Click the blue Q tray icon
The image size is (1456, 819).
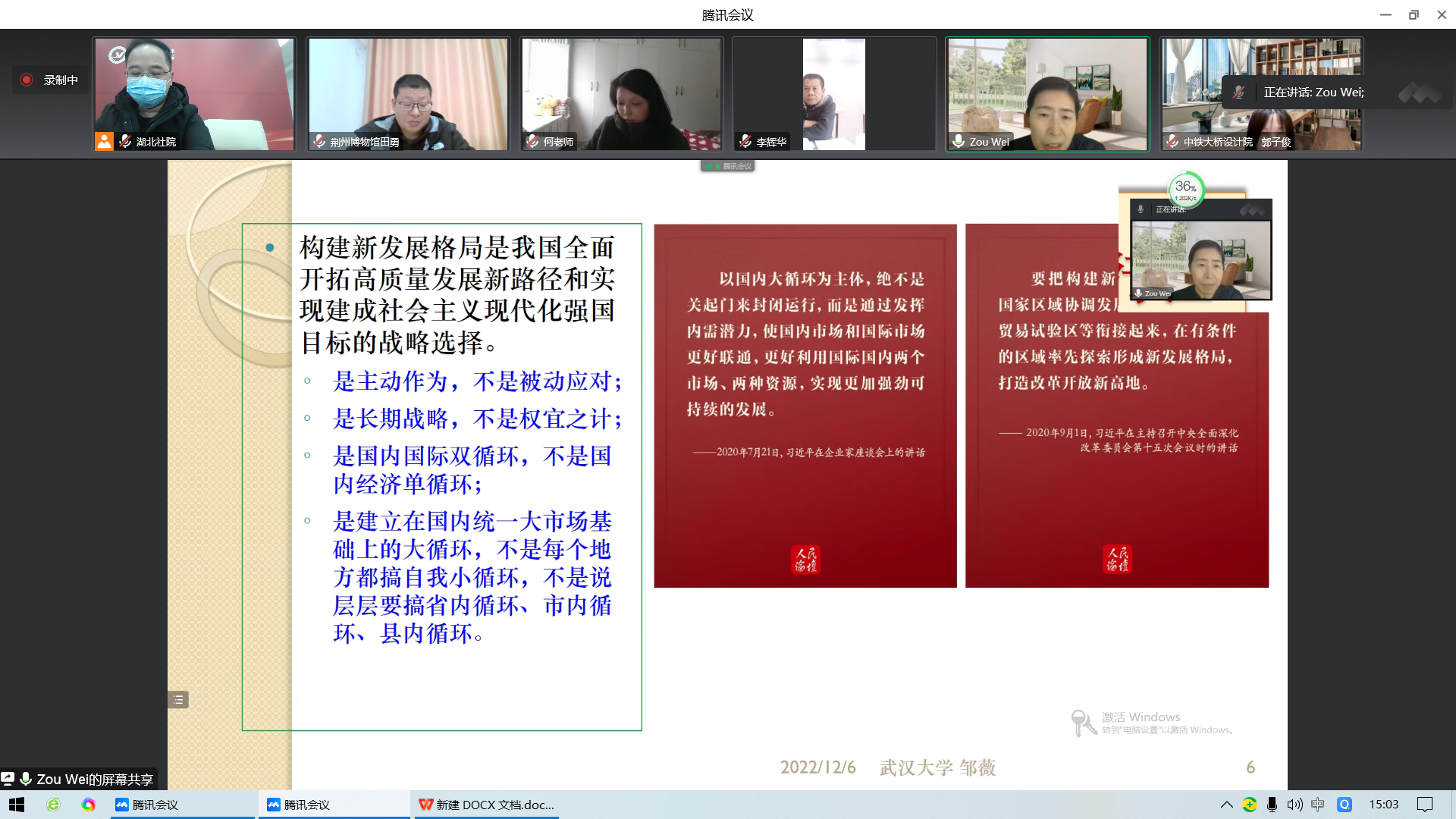[1345, 805]
